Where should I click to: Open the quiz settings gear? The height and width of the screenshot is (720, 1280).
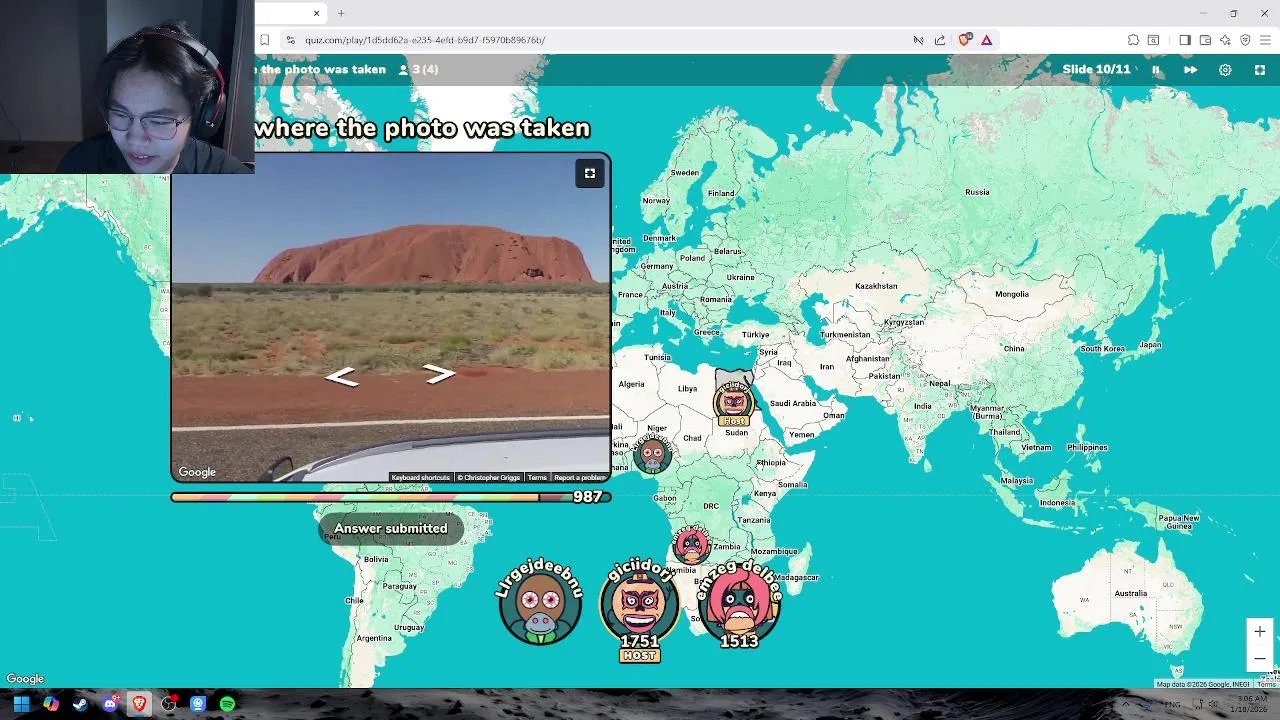pos(1225,70)
